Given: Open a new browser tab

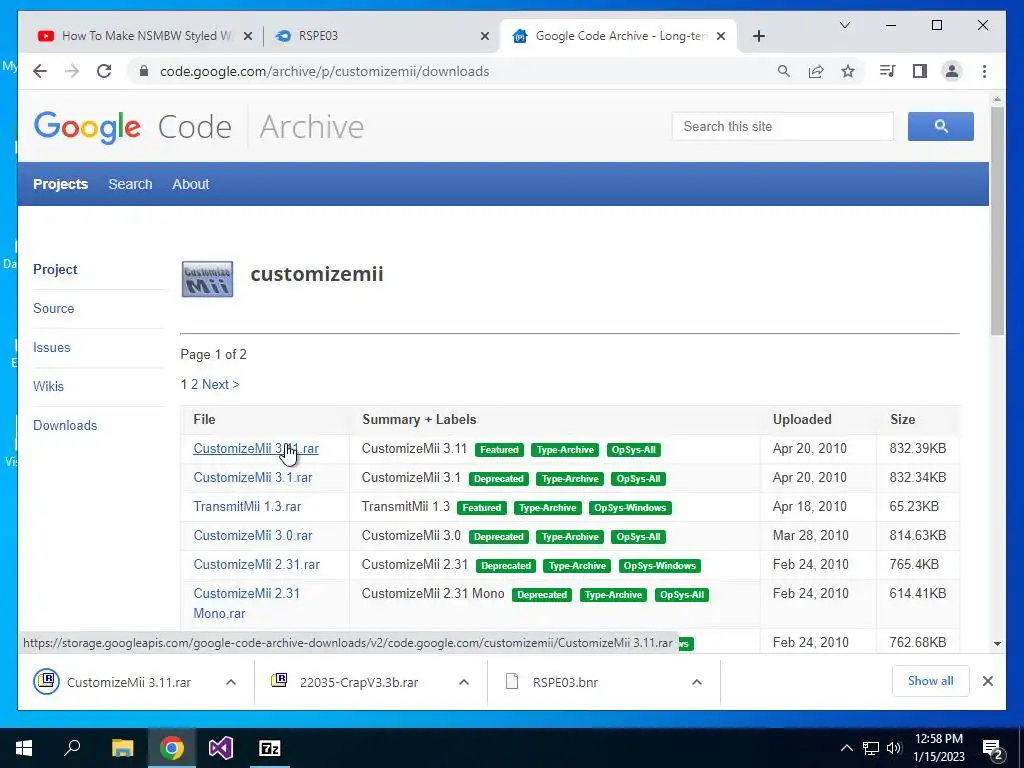Looking at the screenshot, I should (758, 37).
